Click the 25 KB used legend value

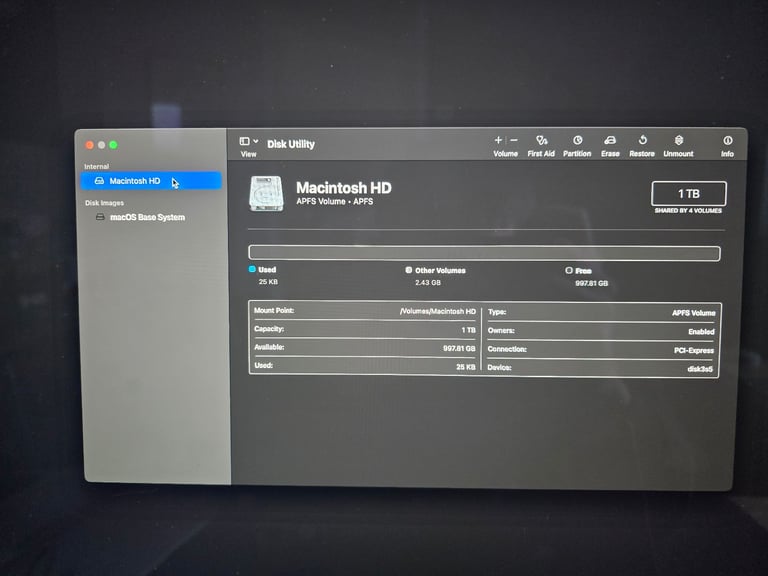point(268,282)
